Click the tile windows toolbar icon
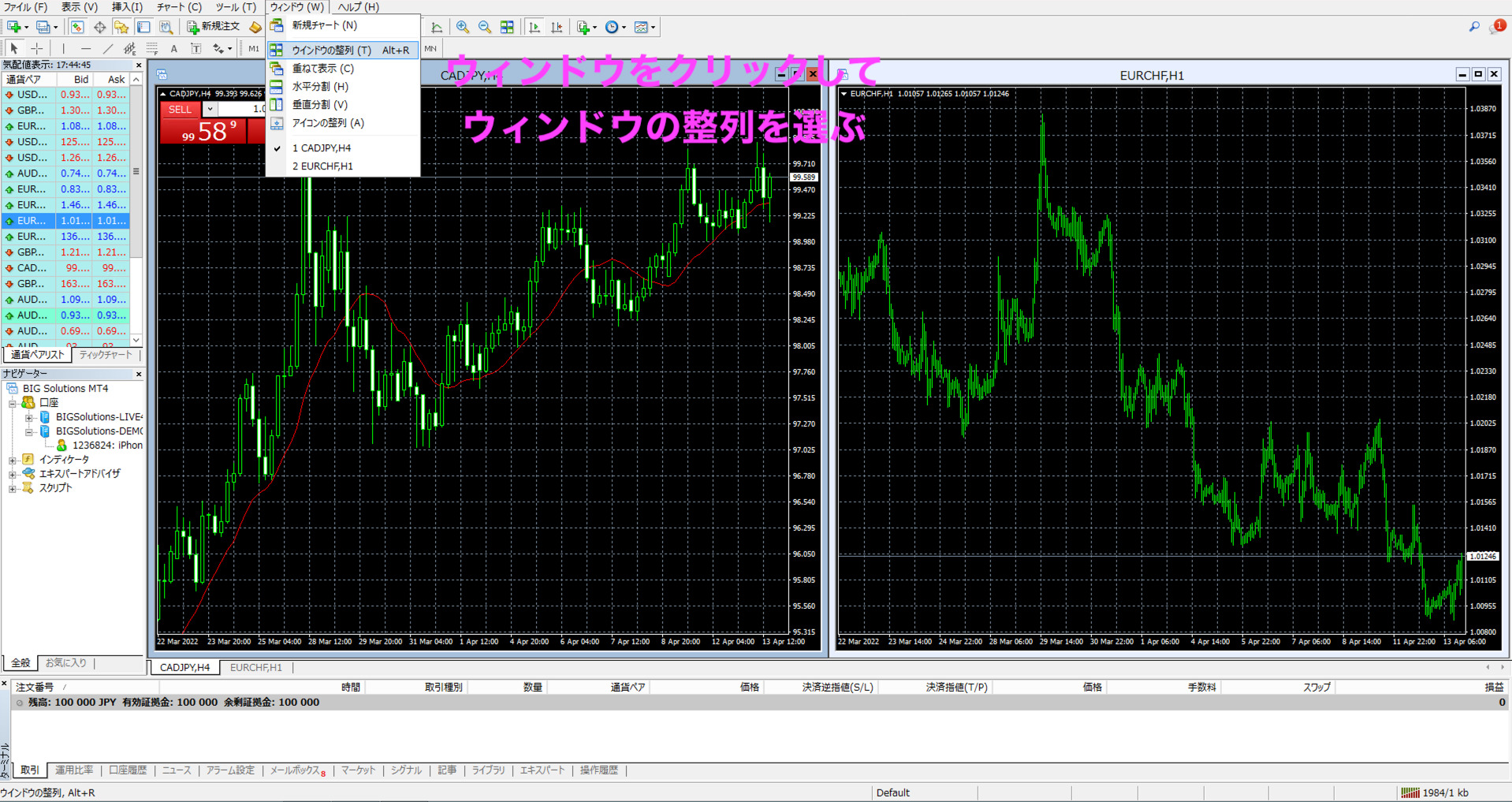The image size is (1512, 802). 507,28
